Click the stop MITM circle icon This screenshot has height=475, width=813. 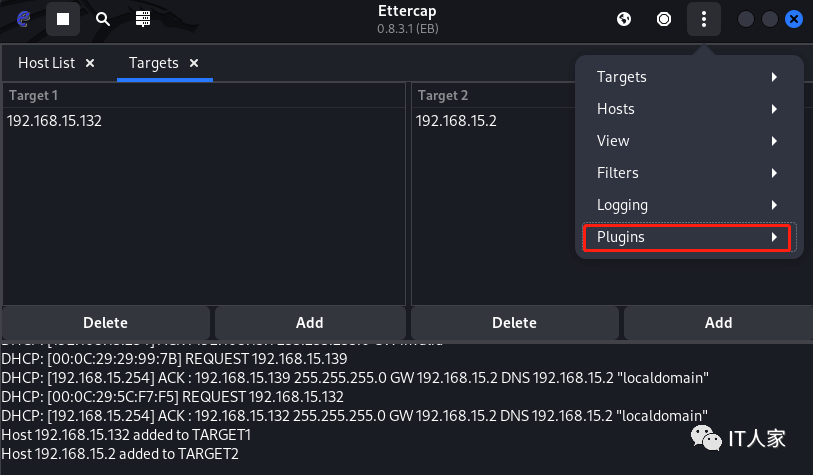click(x=663, y=18)
